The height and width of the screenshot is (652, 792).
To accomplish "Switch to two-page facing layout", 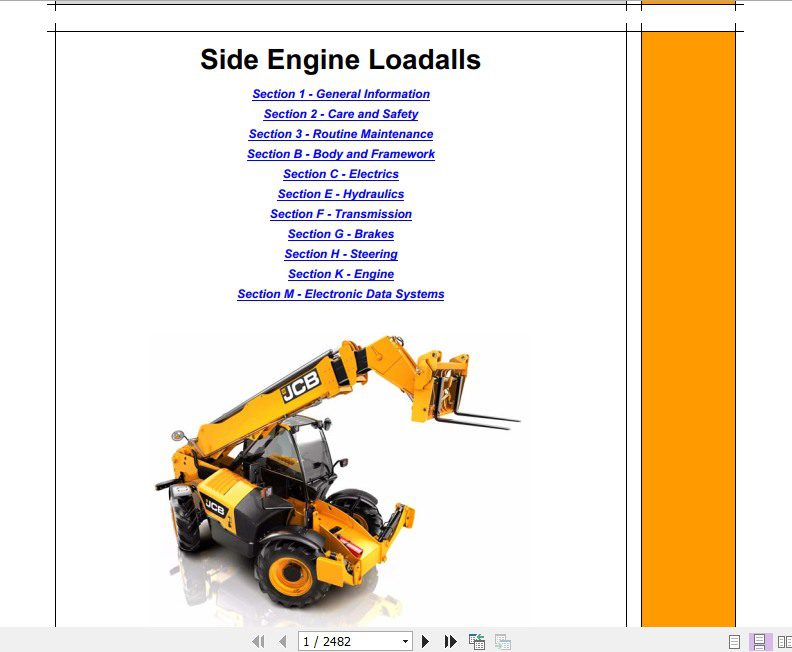I will pos(783,641).
